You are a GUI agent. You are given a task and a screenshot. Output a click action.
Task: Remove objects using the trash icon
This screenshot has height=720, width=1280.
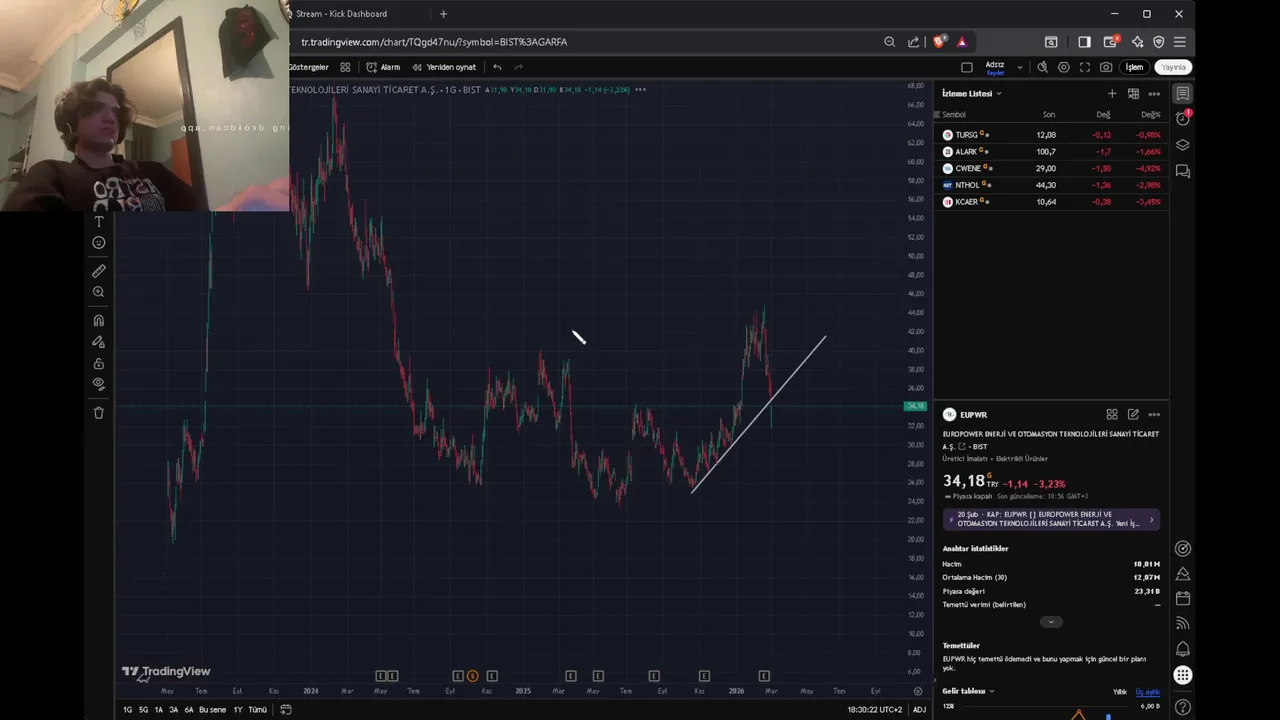(98, 413)
